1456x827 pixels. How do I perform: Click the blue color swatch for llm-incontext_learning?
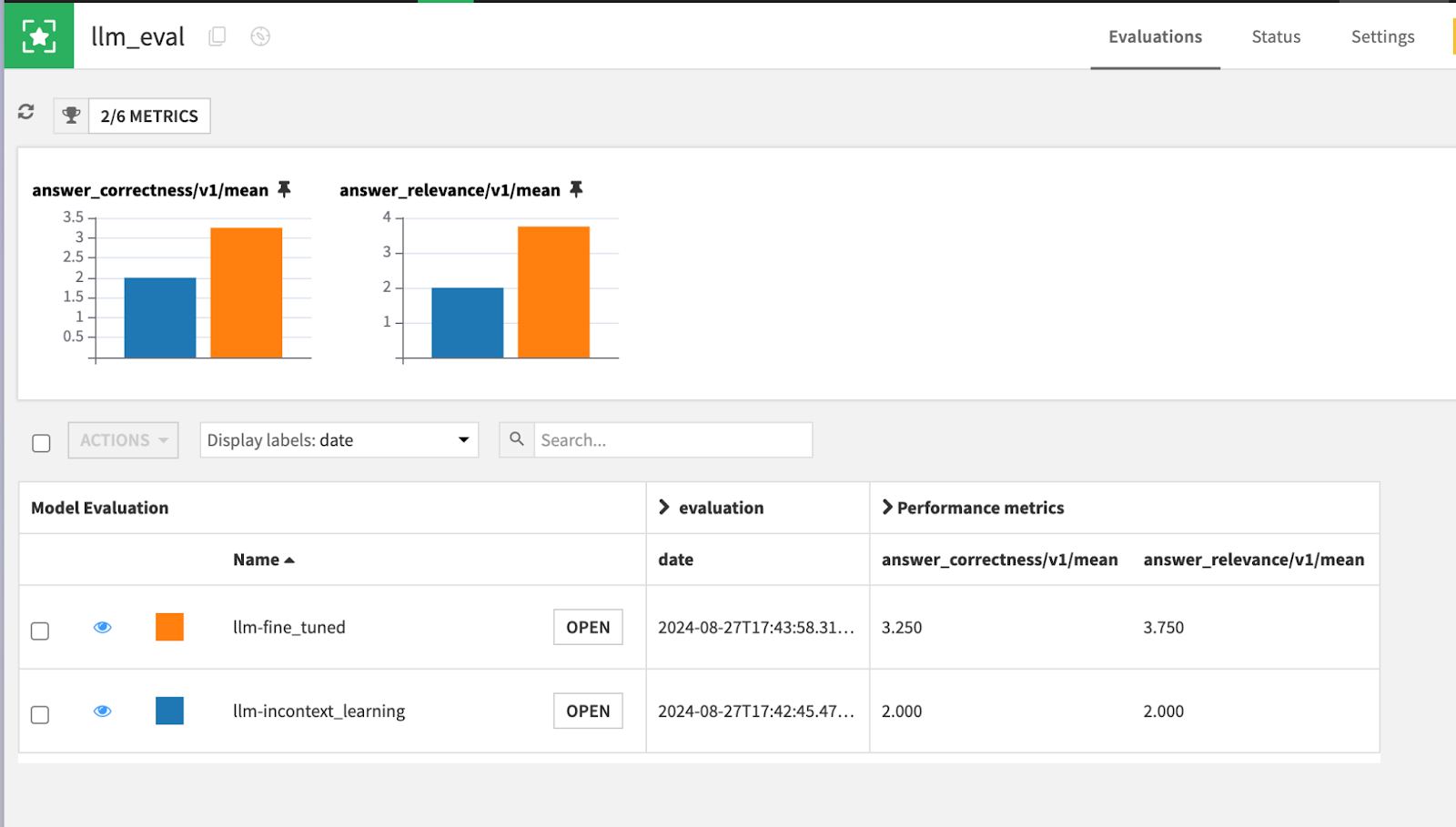pos(169,711)
